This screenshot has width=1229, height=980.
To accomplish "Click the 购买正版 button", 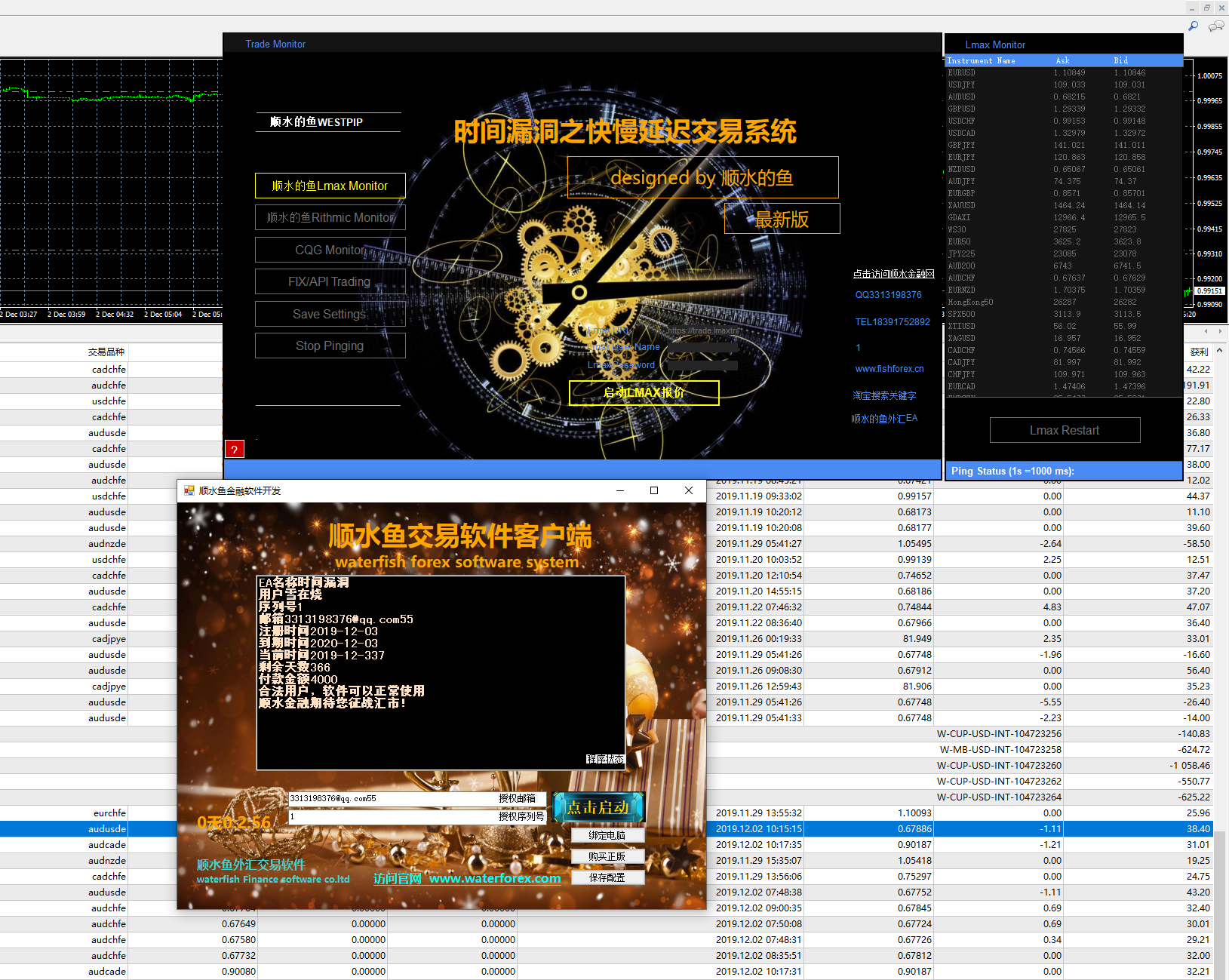I will (607, 856).
